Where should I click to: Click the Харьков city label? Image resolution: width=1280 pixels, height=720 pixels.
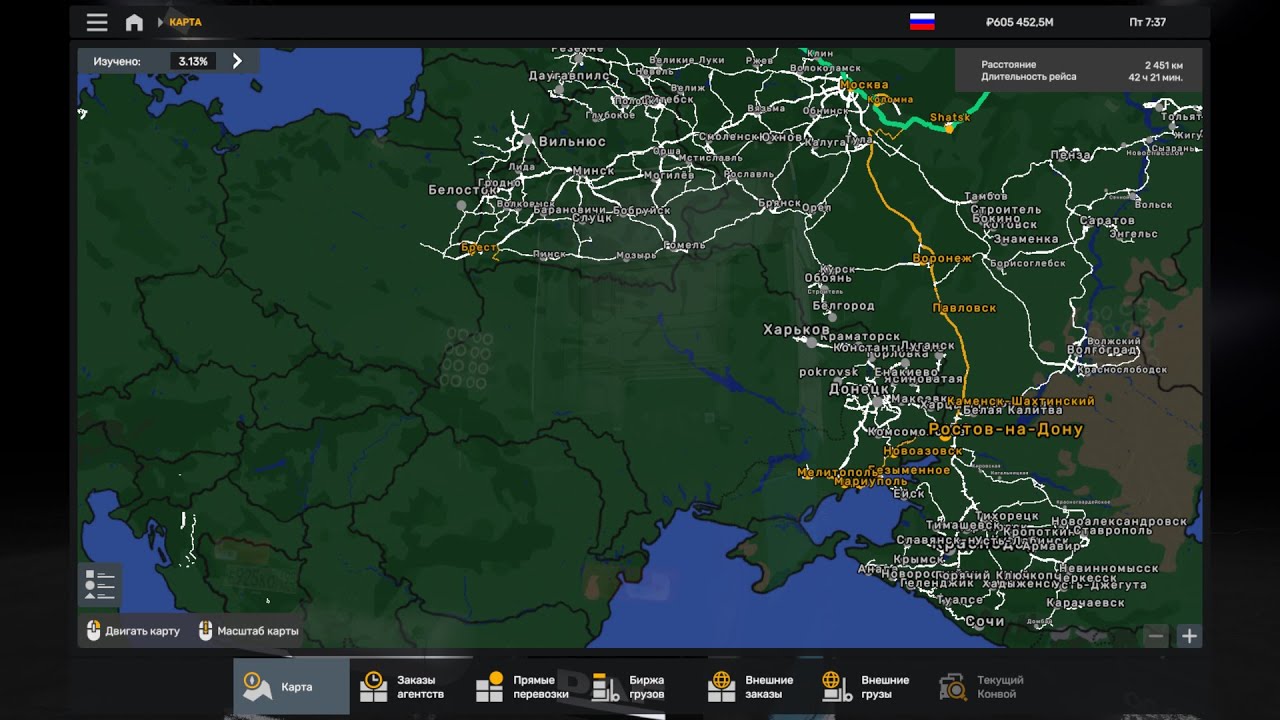tap(797, 329)
